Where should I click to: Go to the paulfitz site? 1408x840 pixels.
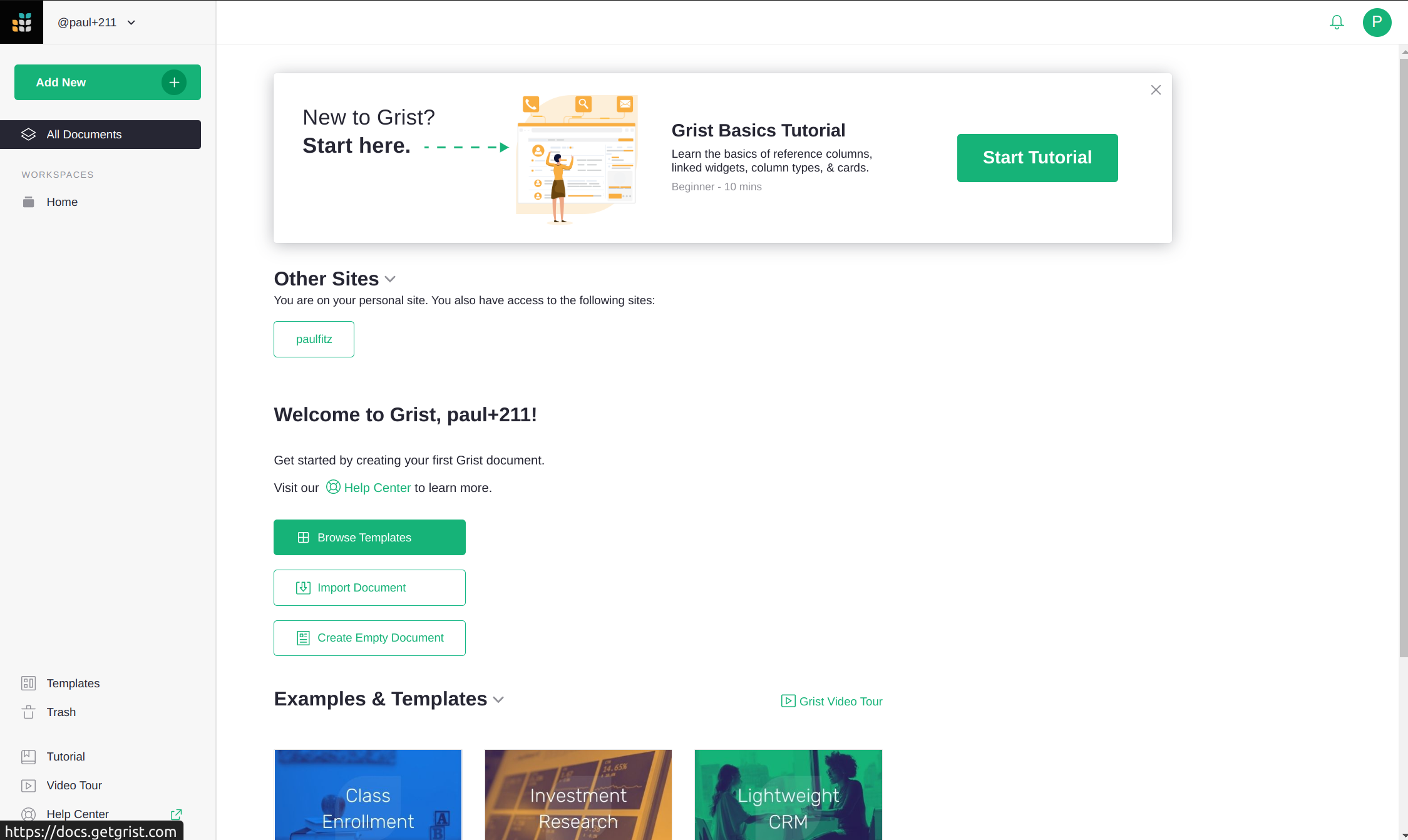click(314, 339)
